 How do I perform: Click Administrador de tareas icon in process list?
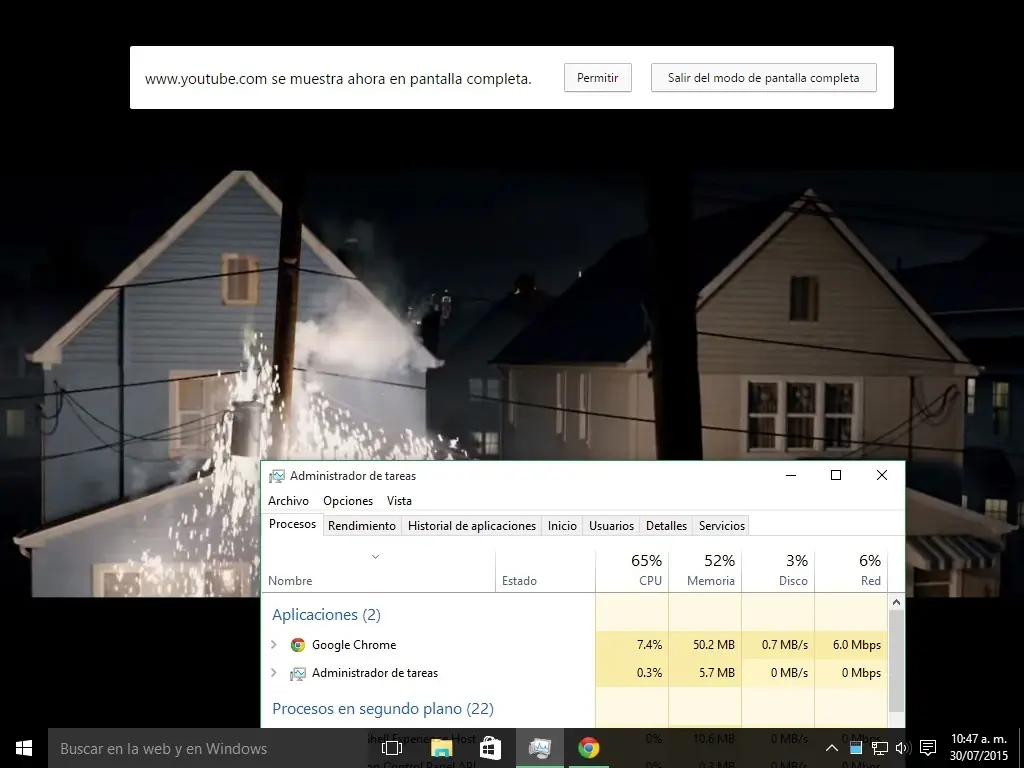pyautogui.click(x=298, y=673)
